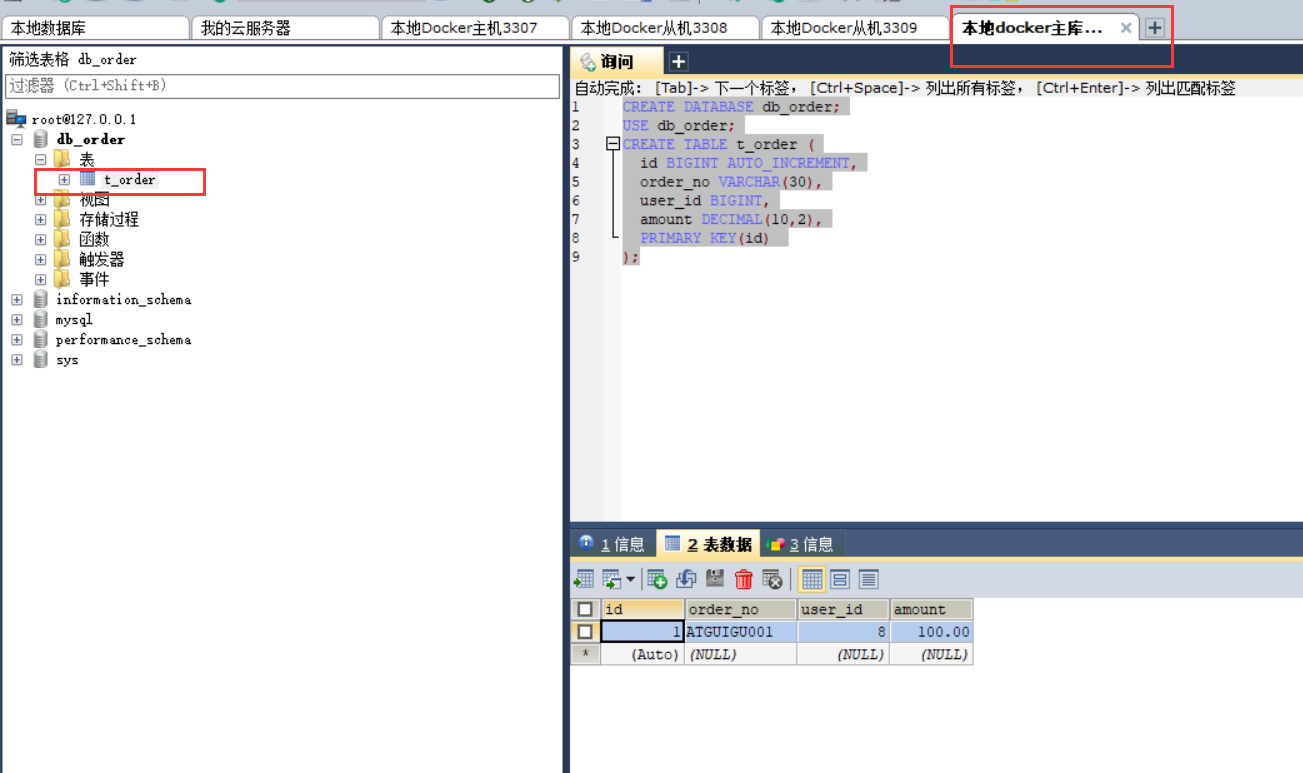
Task: Expand the 存储过程 folder
Action: pos(40,220)
